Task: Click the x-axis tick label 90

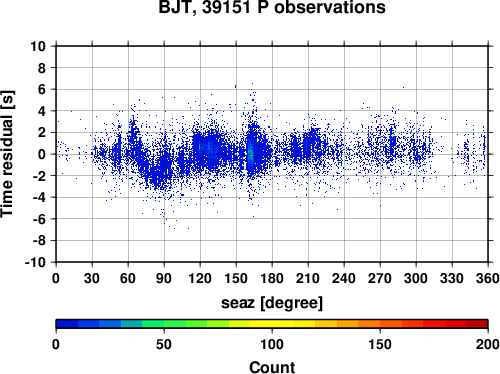Action: pos(164,278)
